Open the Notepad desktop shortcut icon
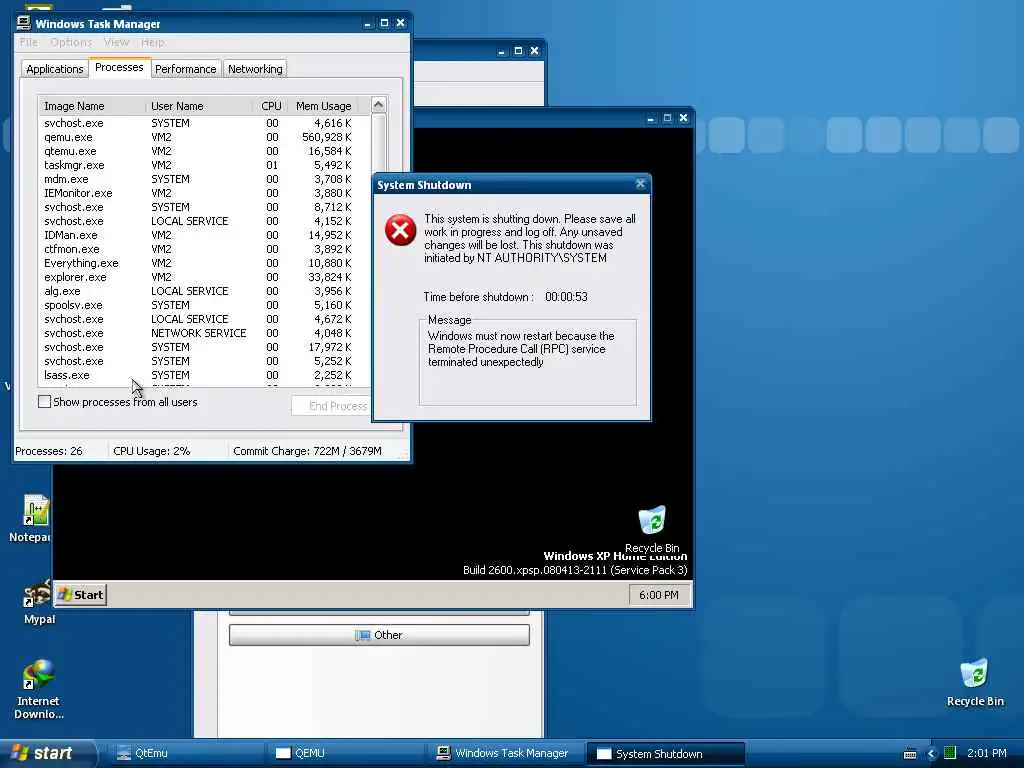Image resolution: width=1024 pixels, height=768 pixels. [x=35, y=511]
